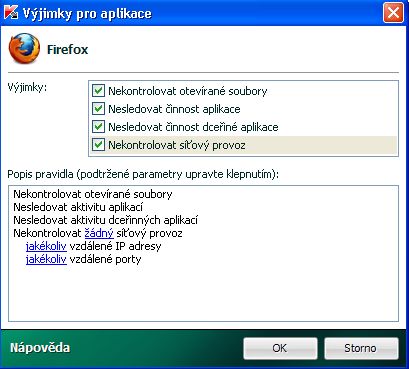Uncheck Nekontrolovat otevírané soubory checkbox
The width and height of the screenshot is (409, 369).
pos(98,91)
